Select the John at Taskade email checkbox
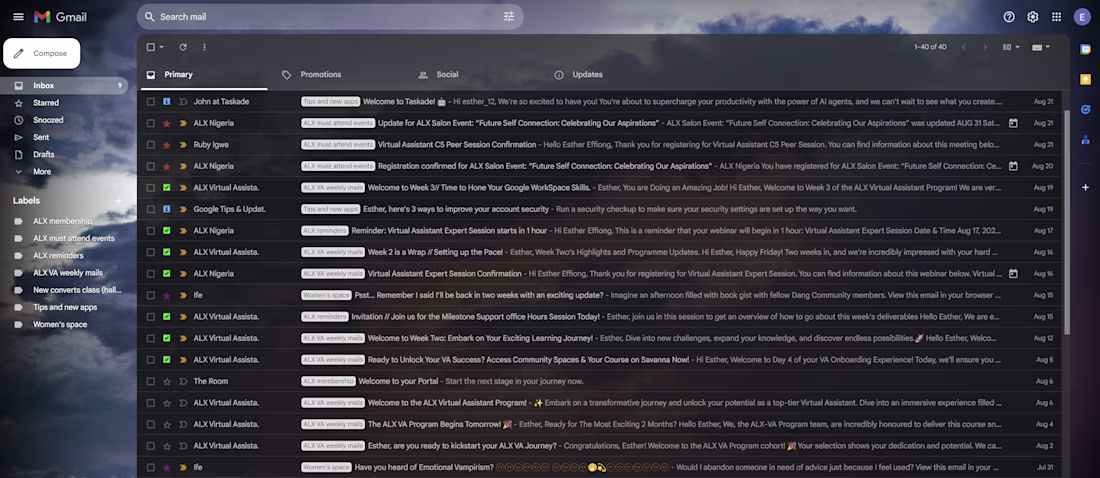1100x478 pixels. (150, 102)
